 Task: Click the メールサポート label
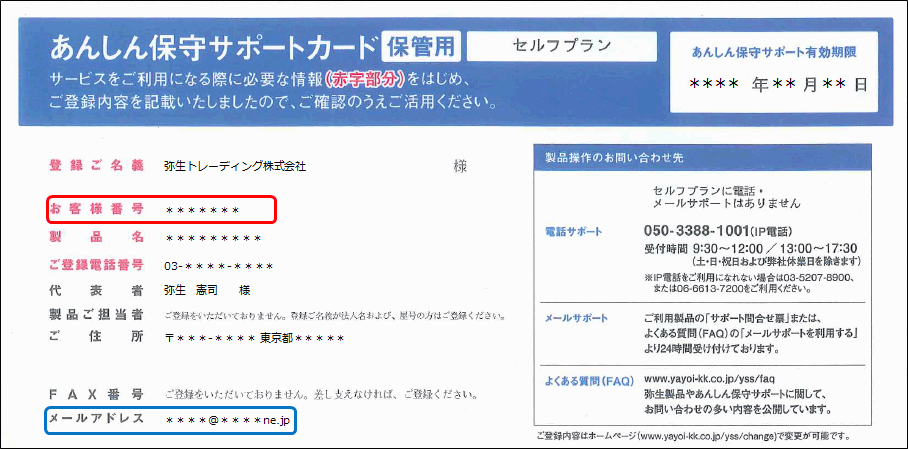(576, 318)
